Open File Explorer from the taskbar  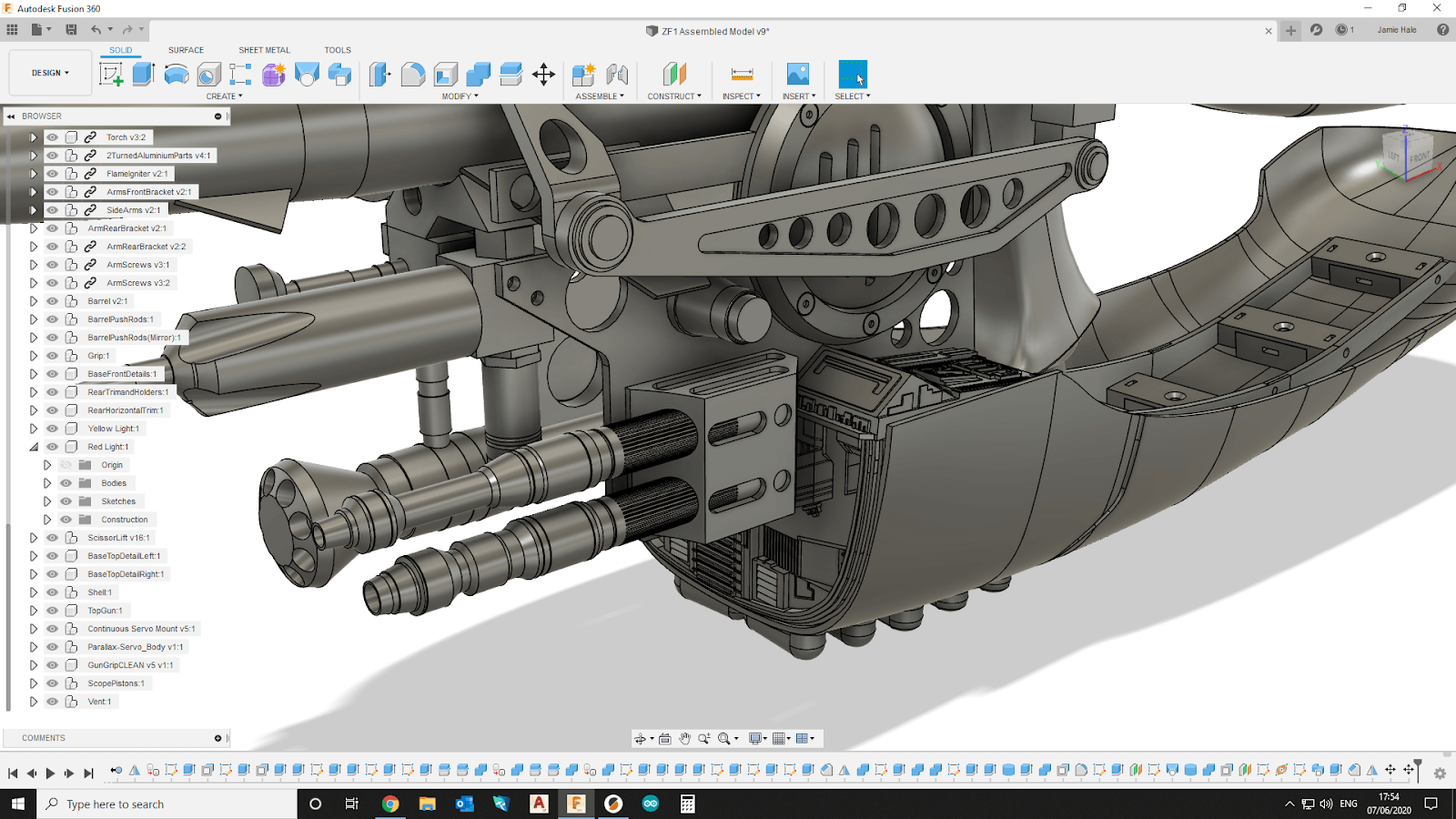tap(428, 804)
